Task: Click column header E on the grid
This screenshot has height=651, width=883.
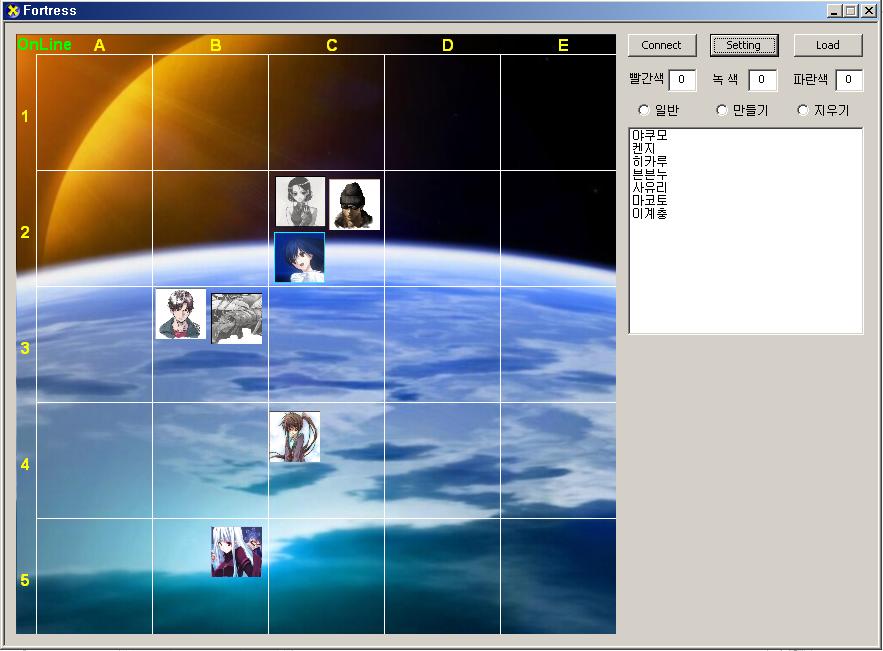Action: (x=563, y=45)
